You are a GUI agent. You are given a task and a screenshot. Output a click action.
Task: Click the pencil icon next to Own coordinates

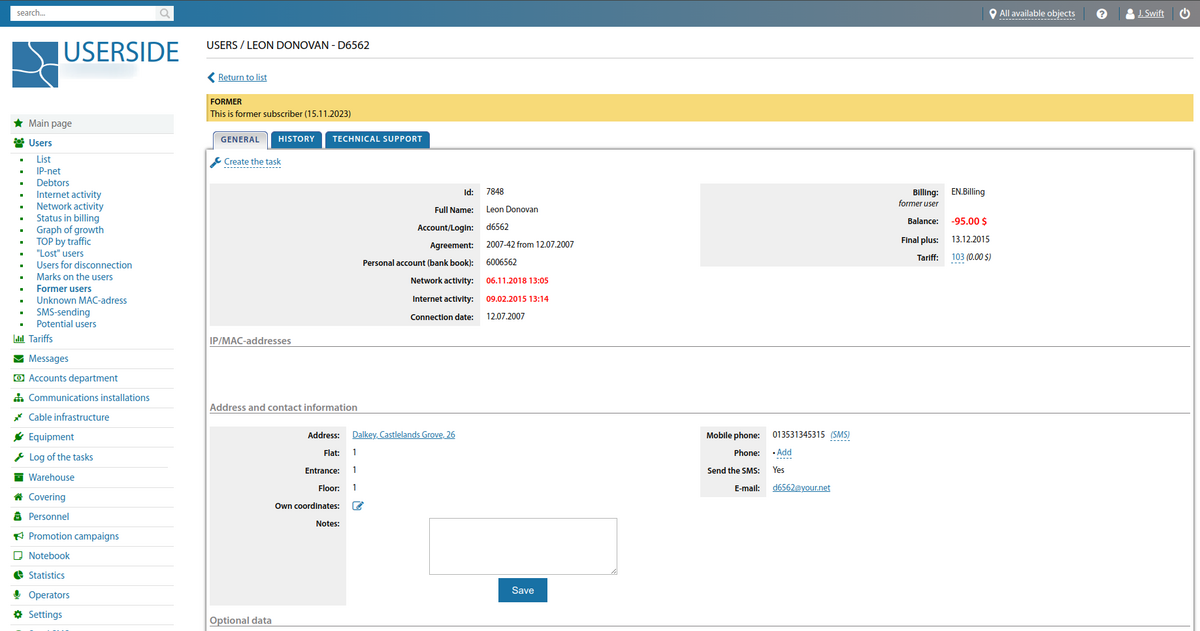pyautogui.click(x=357, y=505)
